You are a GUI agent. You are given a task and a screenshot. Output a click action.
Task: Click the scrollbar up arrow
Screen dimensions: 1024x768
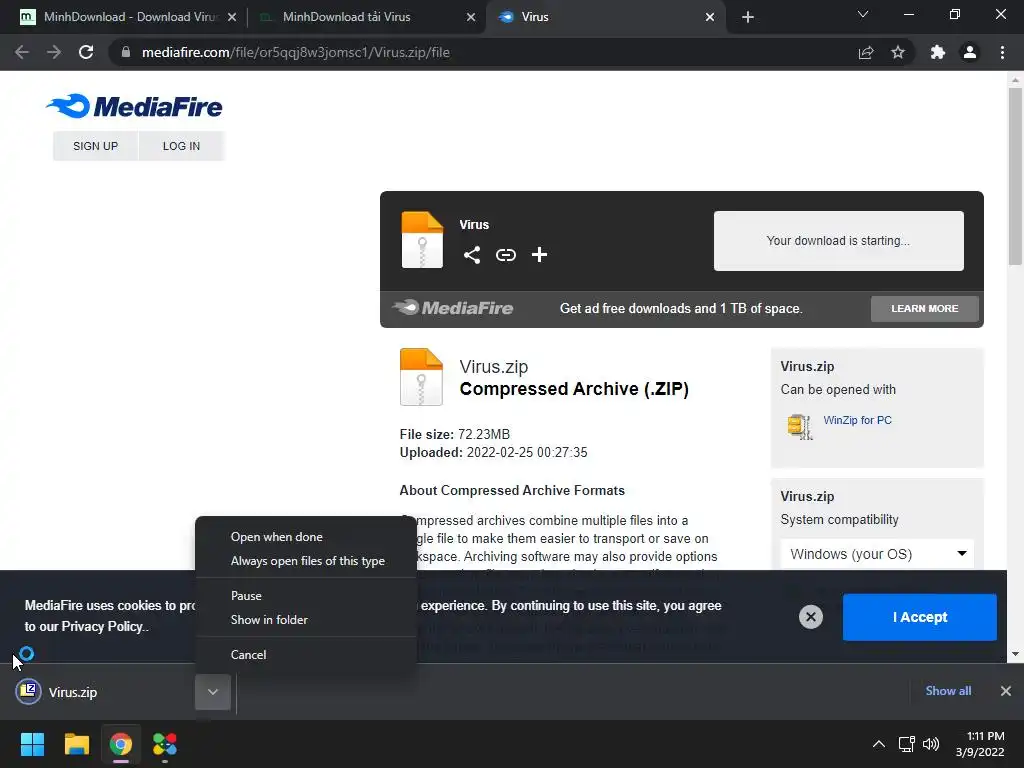(x=1015, y=80)
